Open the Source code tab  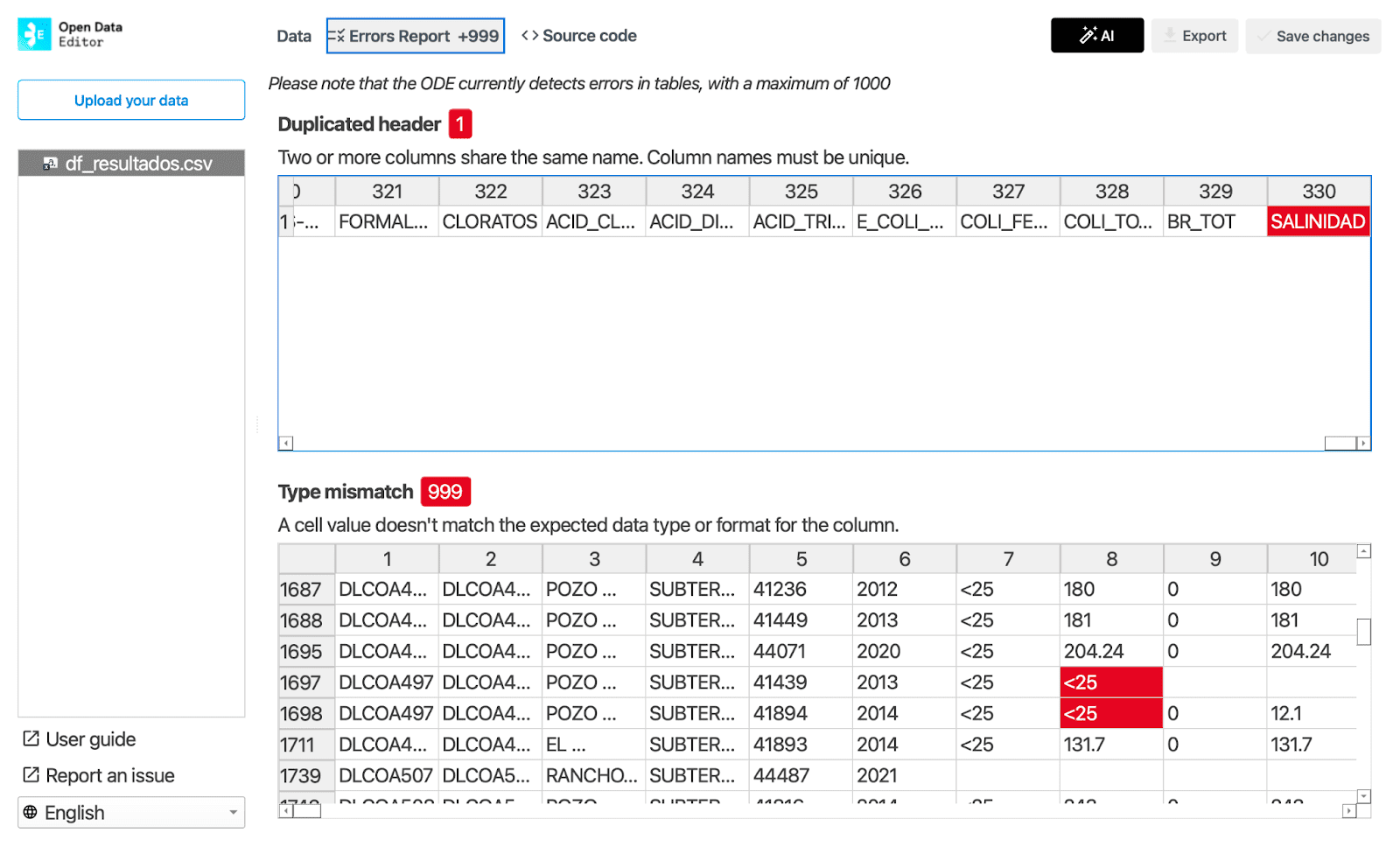[x=579, y=36]
